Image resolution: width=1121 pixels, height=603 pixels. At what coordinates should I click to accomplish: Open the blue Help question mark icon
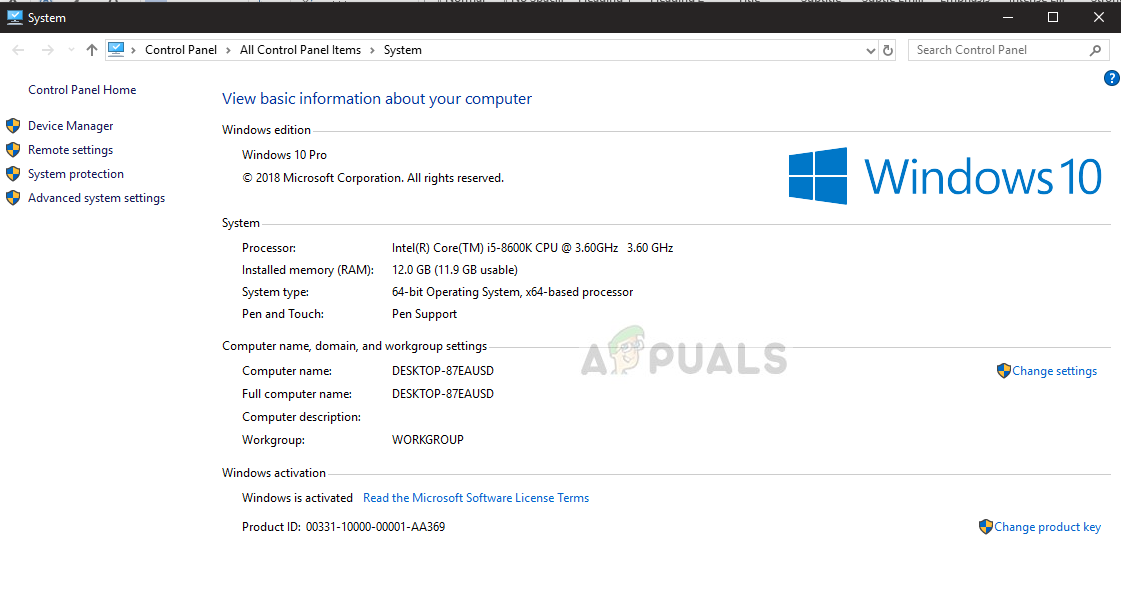(1111, 78)
